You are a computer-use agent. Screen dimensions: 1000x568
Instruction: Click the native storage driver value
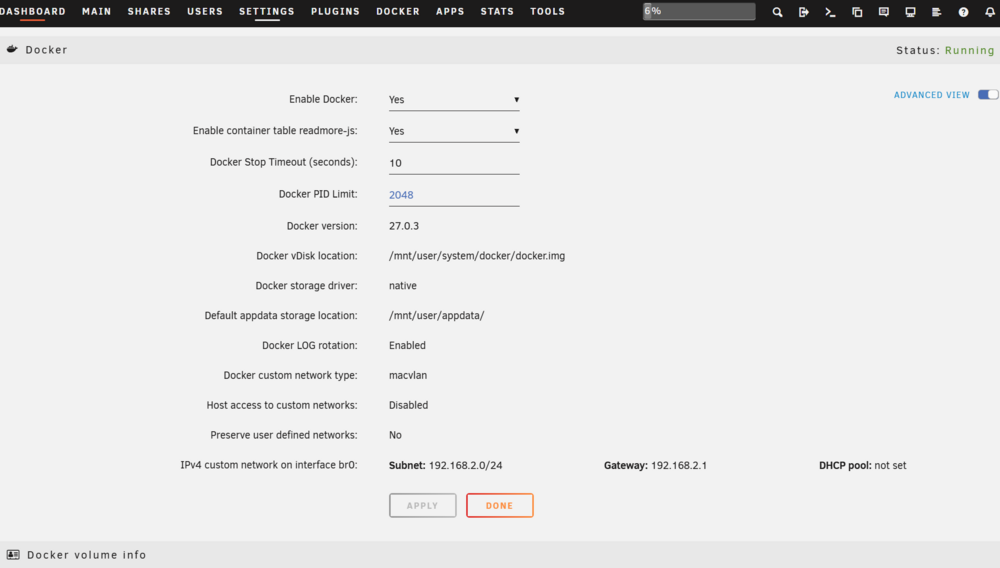(x=402, y=286)
